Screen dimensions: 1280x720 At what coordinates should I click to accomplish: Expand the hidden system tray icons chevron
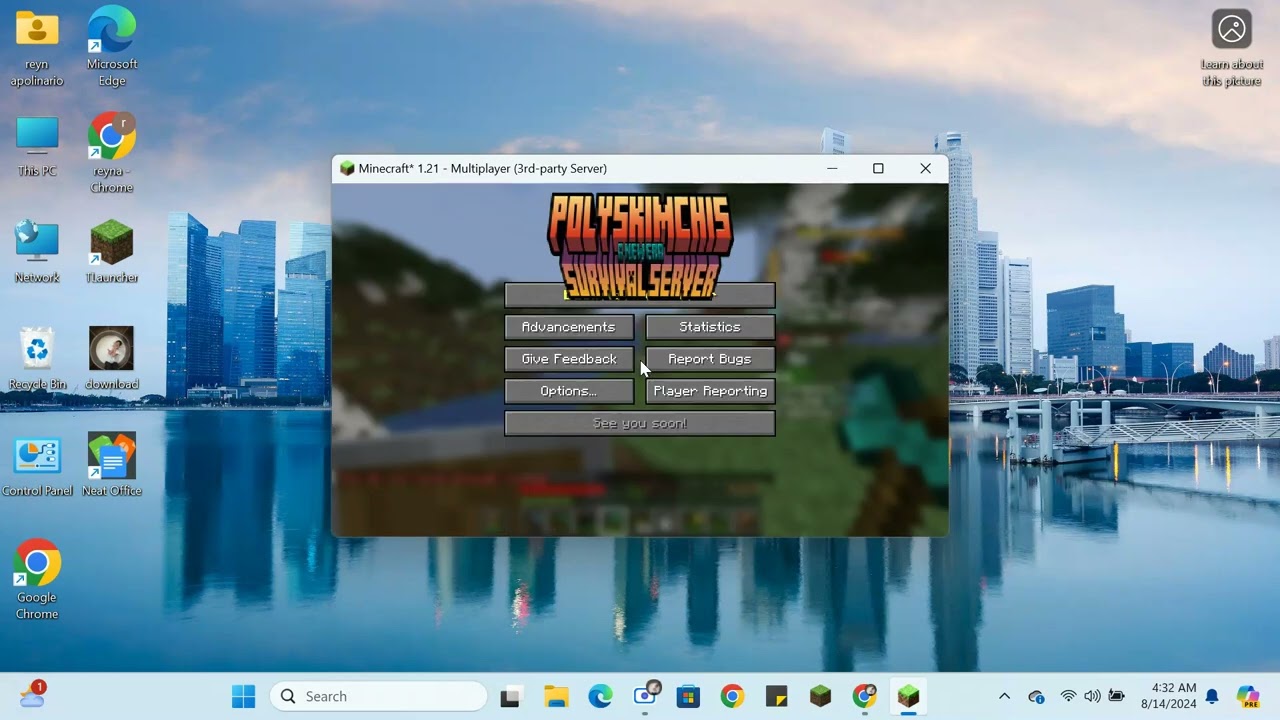[x=1004, y=696]
